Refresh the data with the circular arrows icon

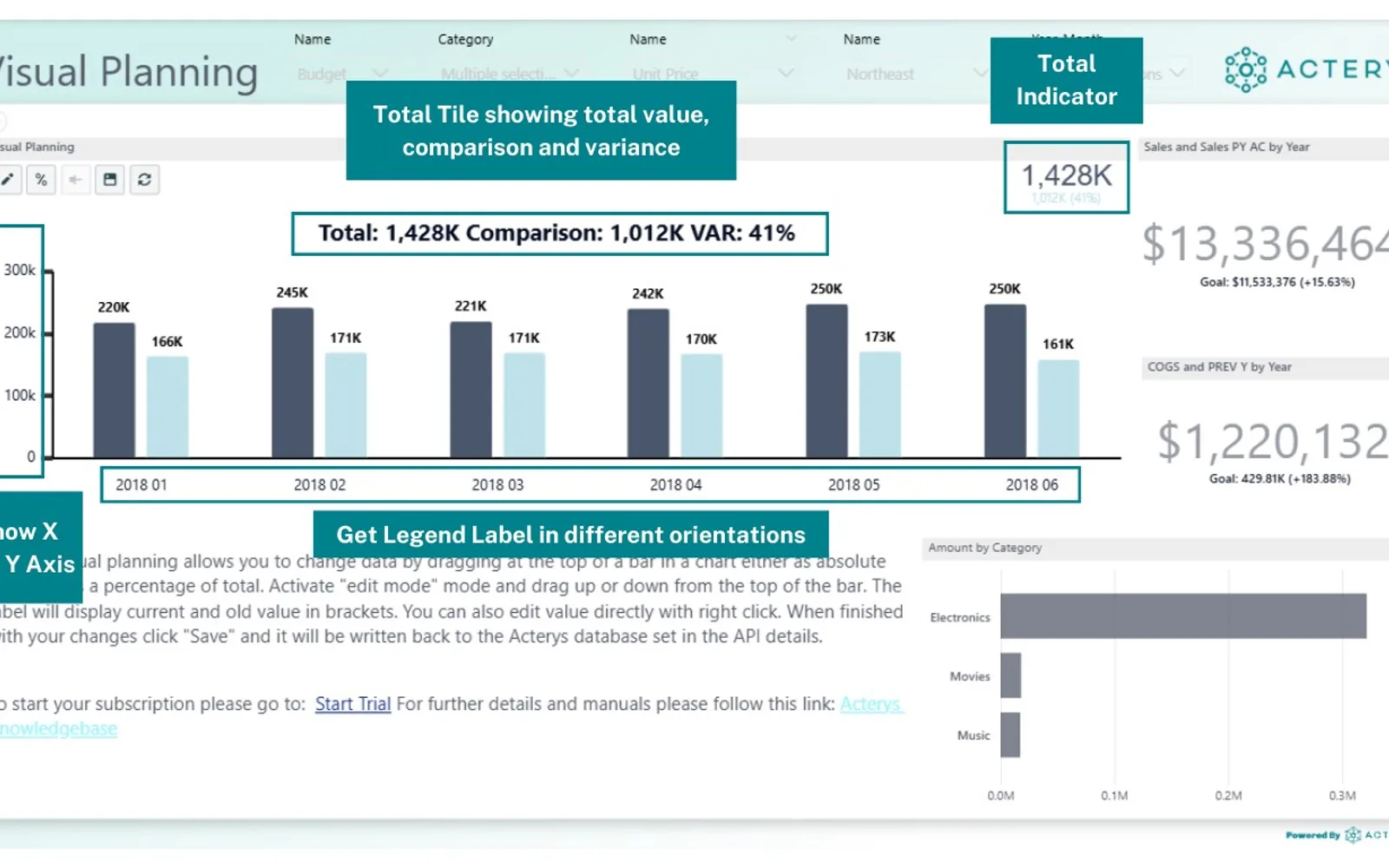(144, 180)
